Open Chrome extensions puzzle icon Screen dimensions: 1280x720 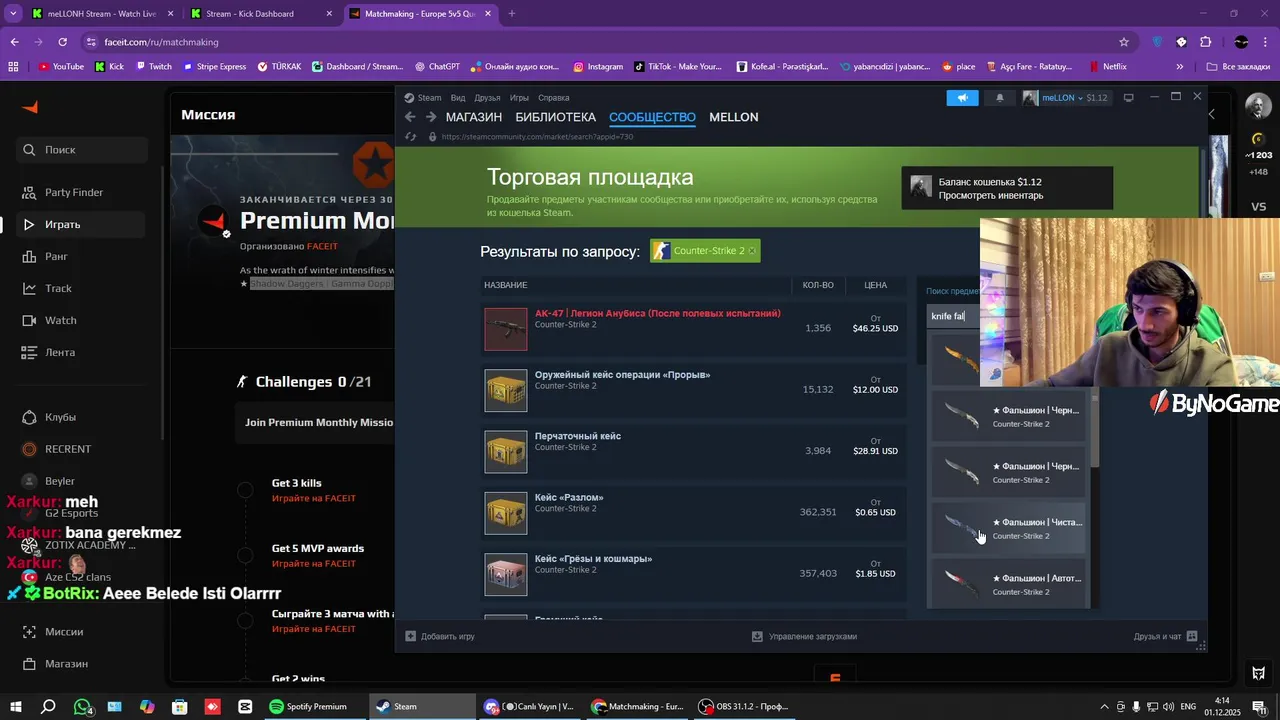pos(1205,42)
